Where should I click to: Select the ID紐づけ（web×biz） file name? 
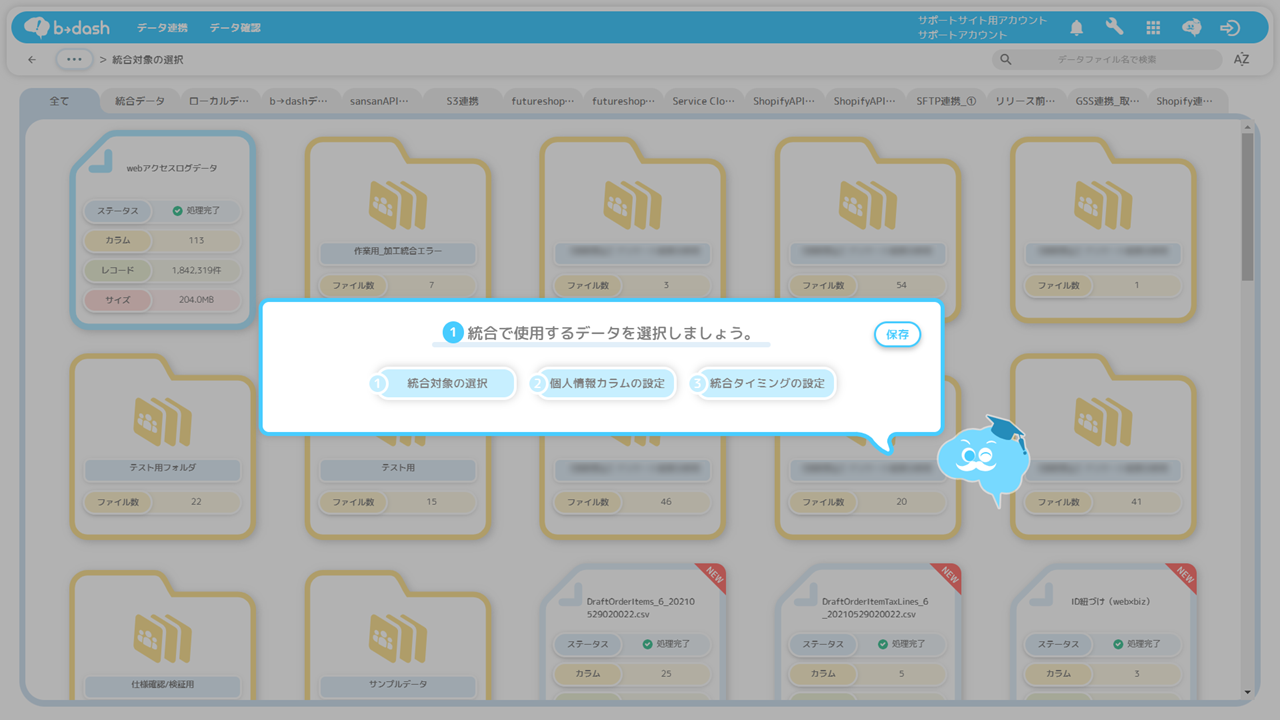click(1110, 603)
